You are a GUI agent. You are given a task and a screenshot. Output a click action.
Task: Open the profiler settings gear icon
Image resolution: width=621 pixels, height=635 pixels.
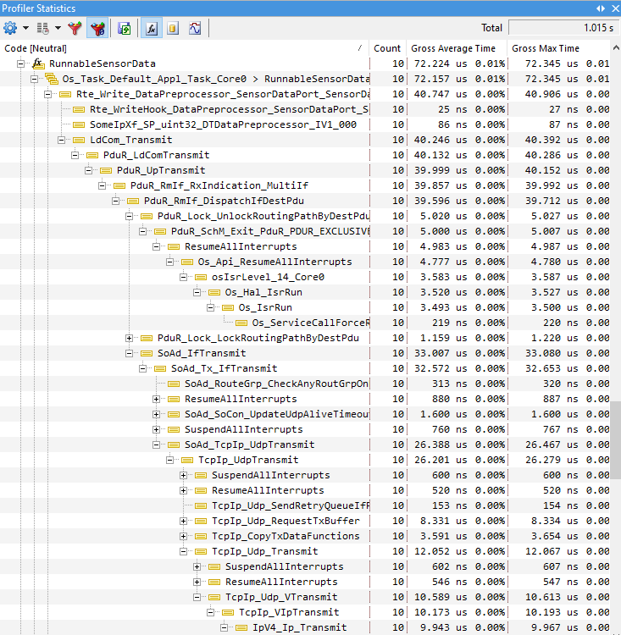[10, 28]
